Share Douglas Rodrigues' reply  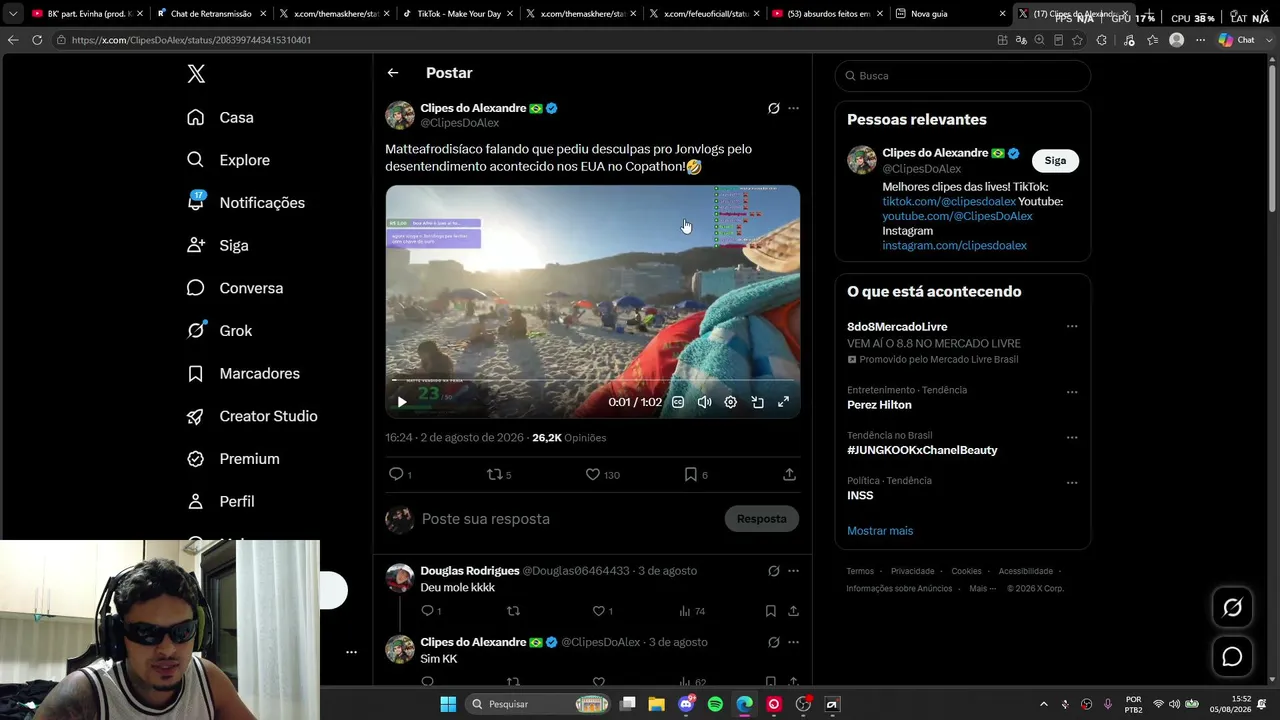[x=793, y=611]
